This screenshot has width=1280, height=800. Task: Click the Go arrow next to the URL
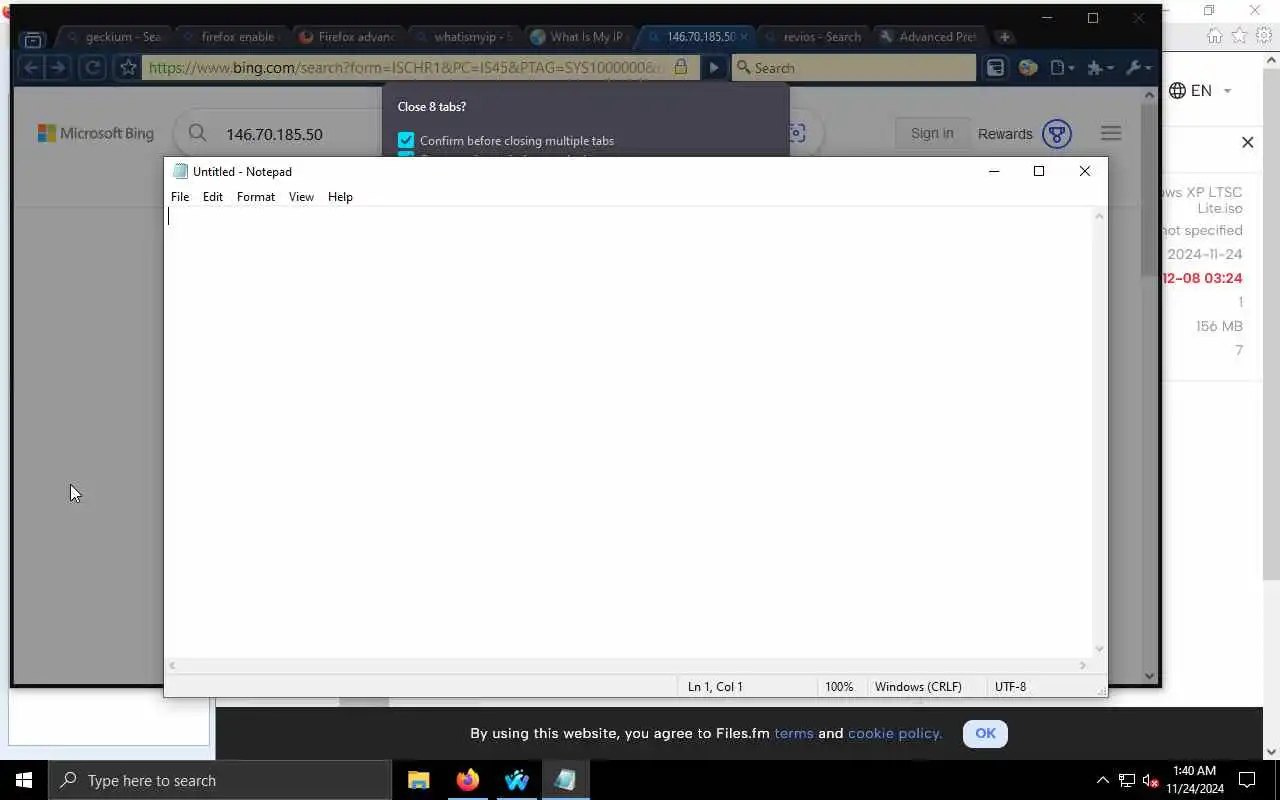(x=713, y=67)
